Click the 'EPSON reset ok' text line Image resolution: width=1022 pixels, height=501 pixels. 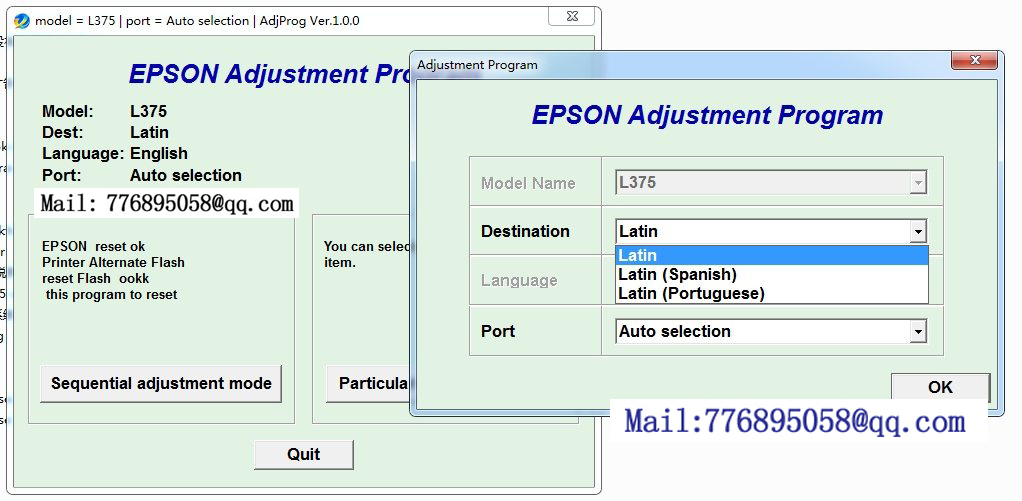click(93, 246)
